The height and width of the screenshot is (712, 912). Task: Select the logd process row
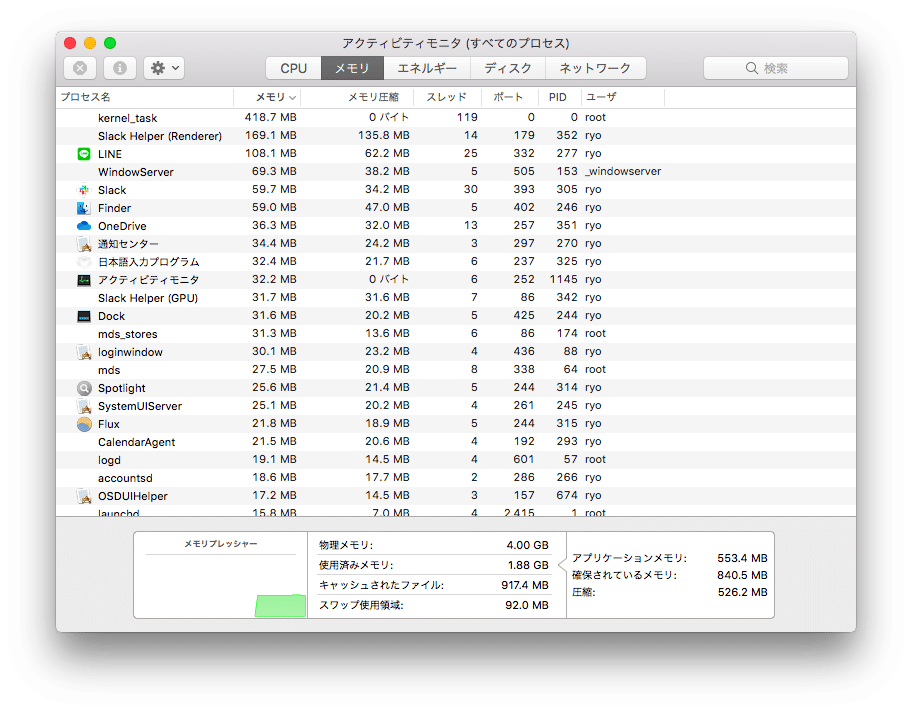456,460
